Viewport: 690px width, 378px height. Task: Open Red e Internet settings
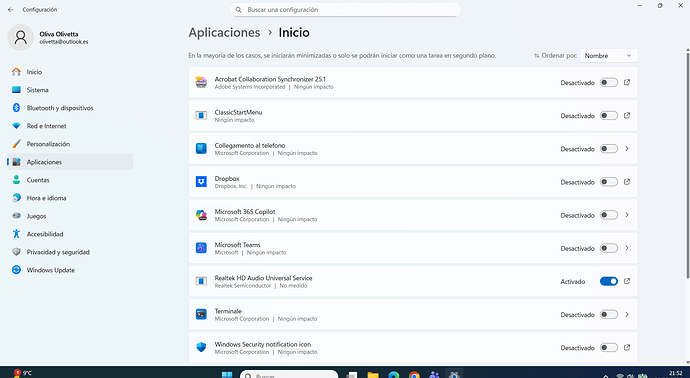pos(70,126)
